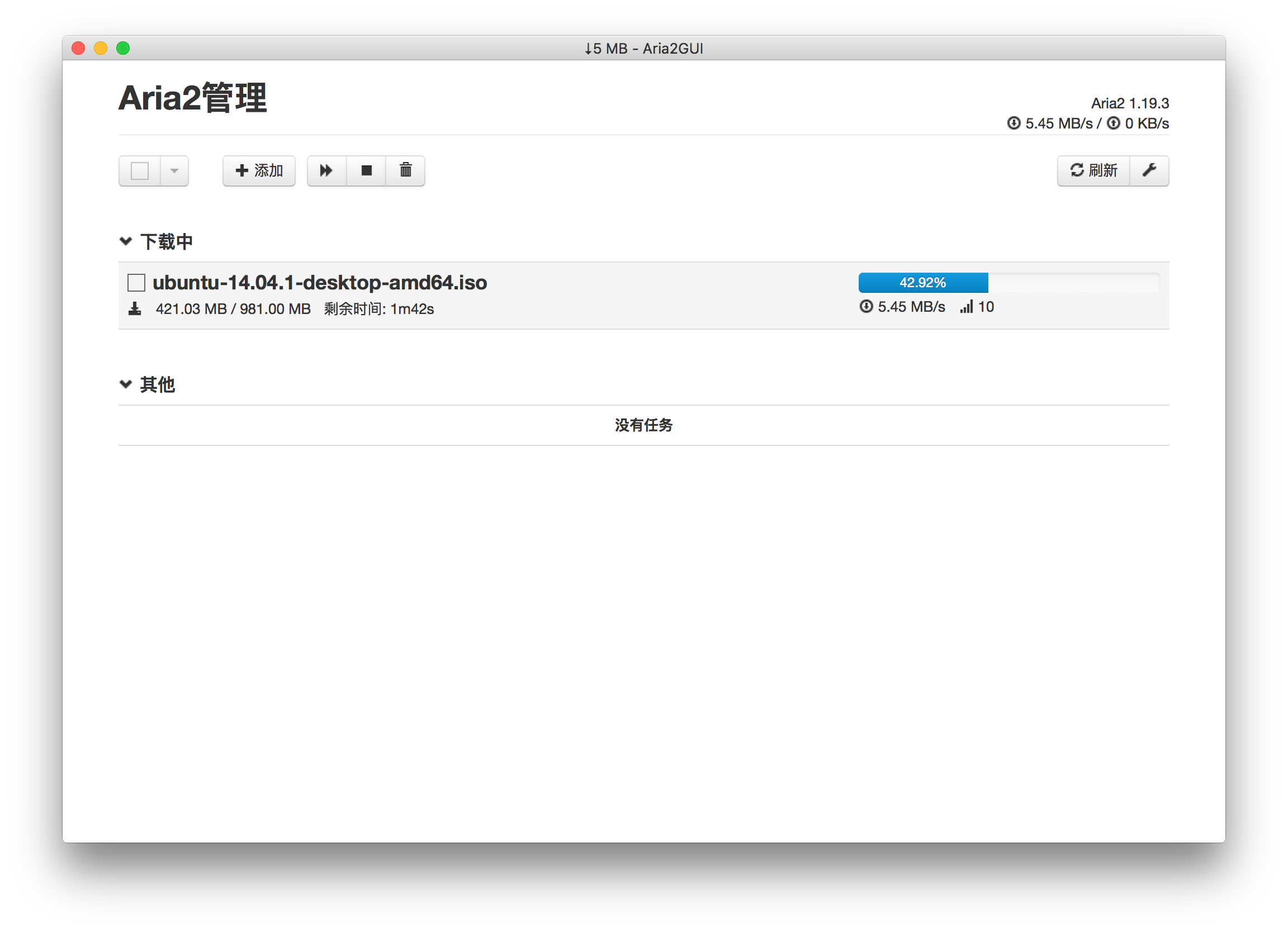The width and height of the screenshot is (1288, 932).
Task: Open the selection dropdown arrow beside checkbox
Action: click(x=174, y=171)
